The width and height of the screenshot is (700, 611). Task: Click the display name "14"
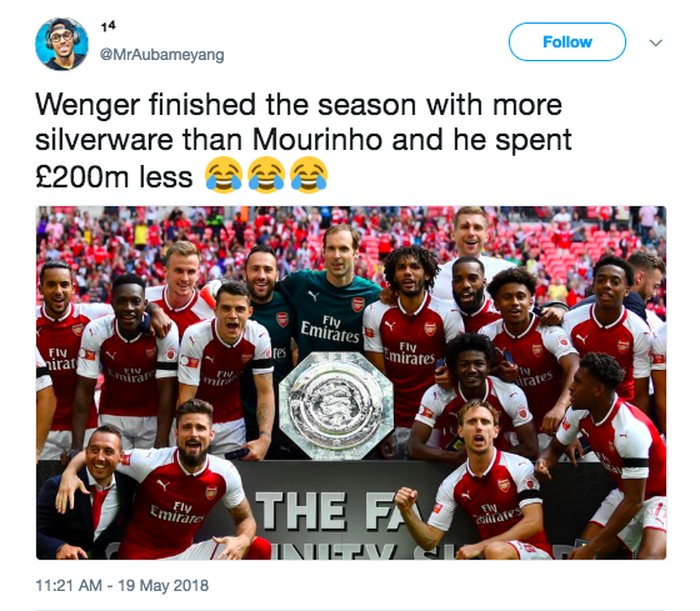109,28
